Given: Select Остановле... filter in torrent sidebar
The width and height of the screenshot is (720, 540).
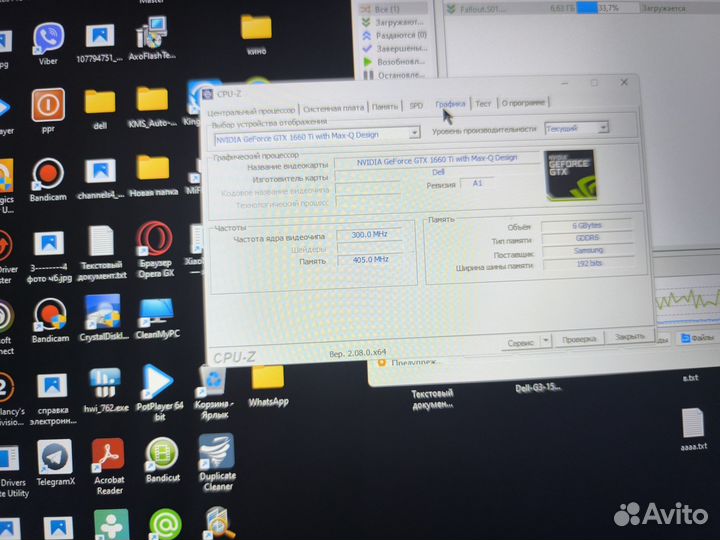Looking at the screenshot, I should (x=394, y=75).
